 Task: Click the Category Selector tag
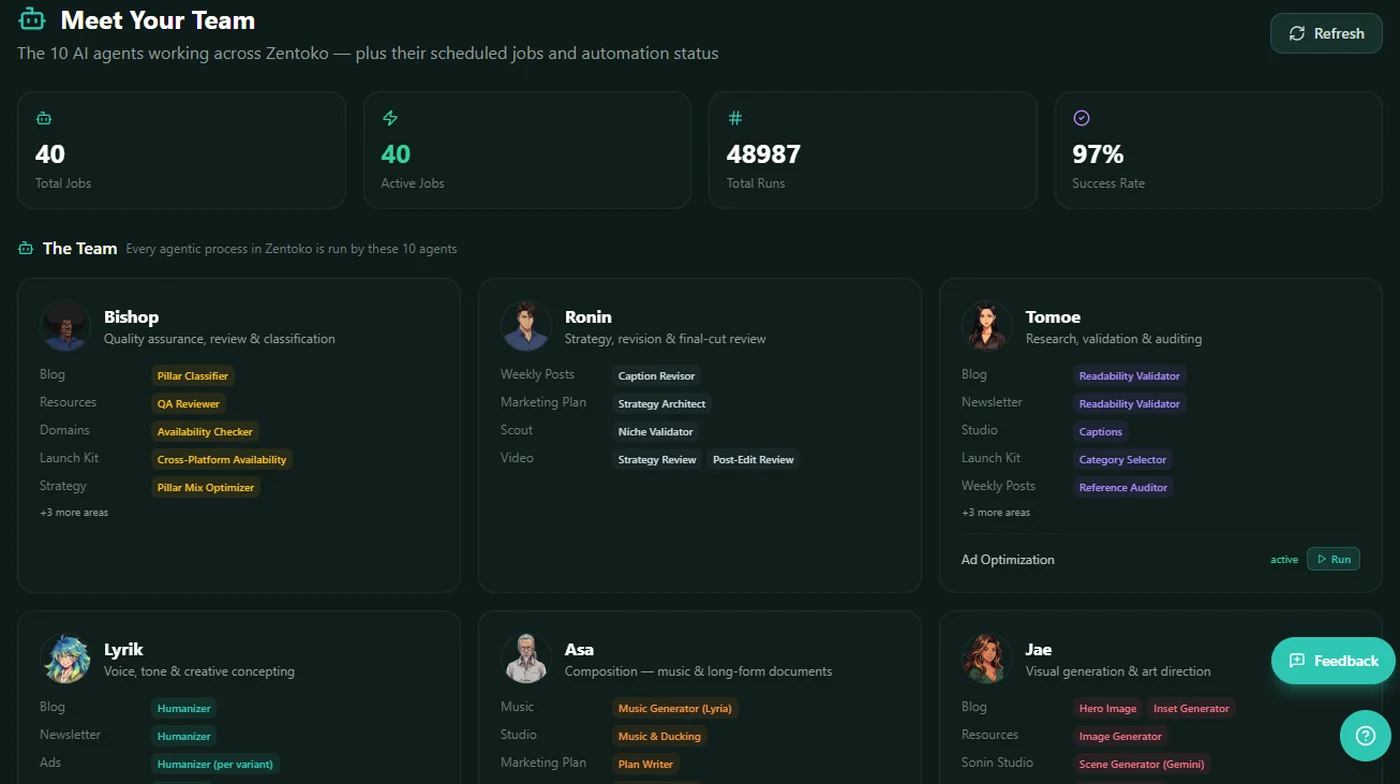1123,460
